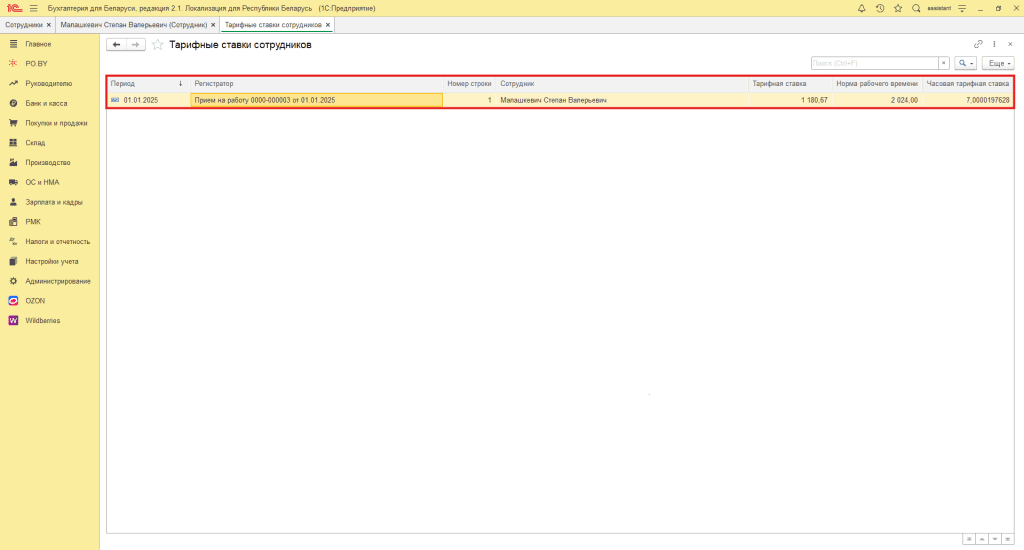Get link to this form
The image size is (1024, 550).
978,44
